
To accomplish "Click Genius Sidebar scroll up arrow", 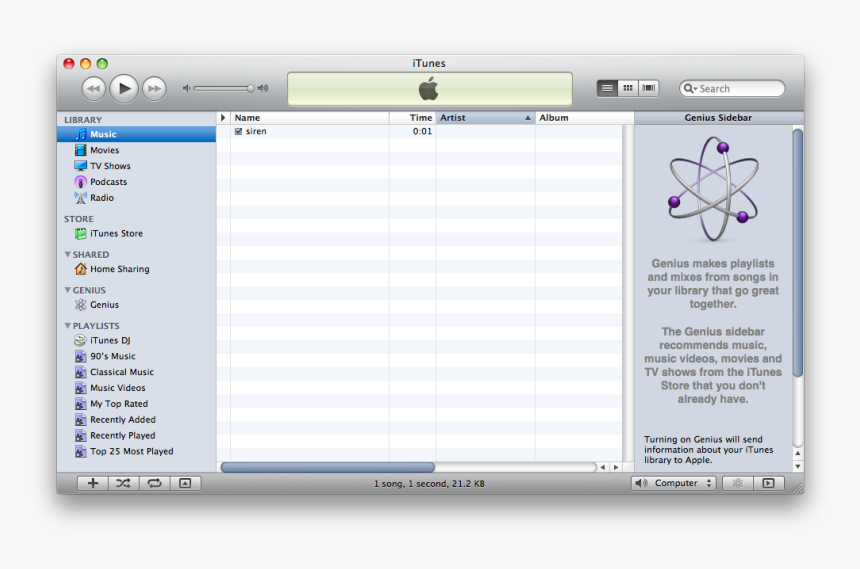I will 797,453.
